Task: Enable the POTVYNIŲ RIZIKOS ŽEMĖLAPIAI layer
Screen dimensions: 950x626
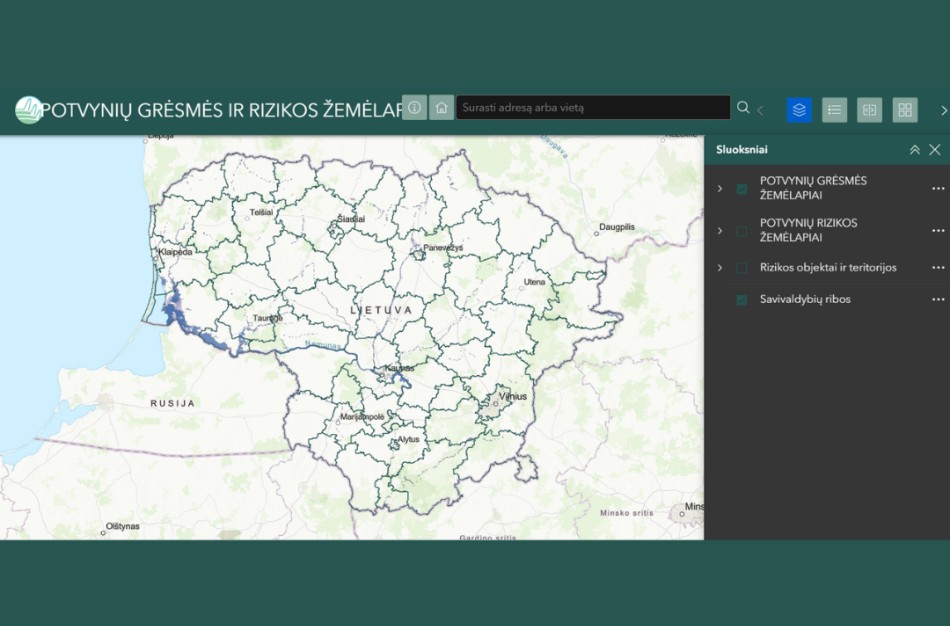Action: coord(740,230)
